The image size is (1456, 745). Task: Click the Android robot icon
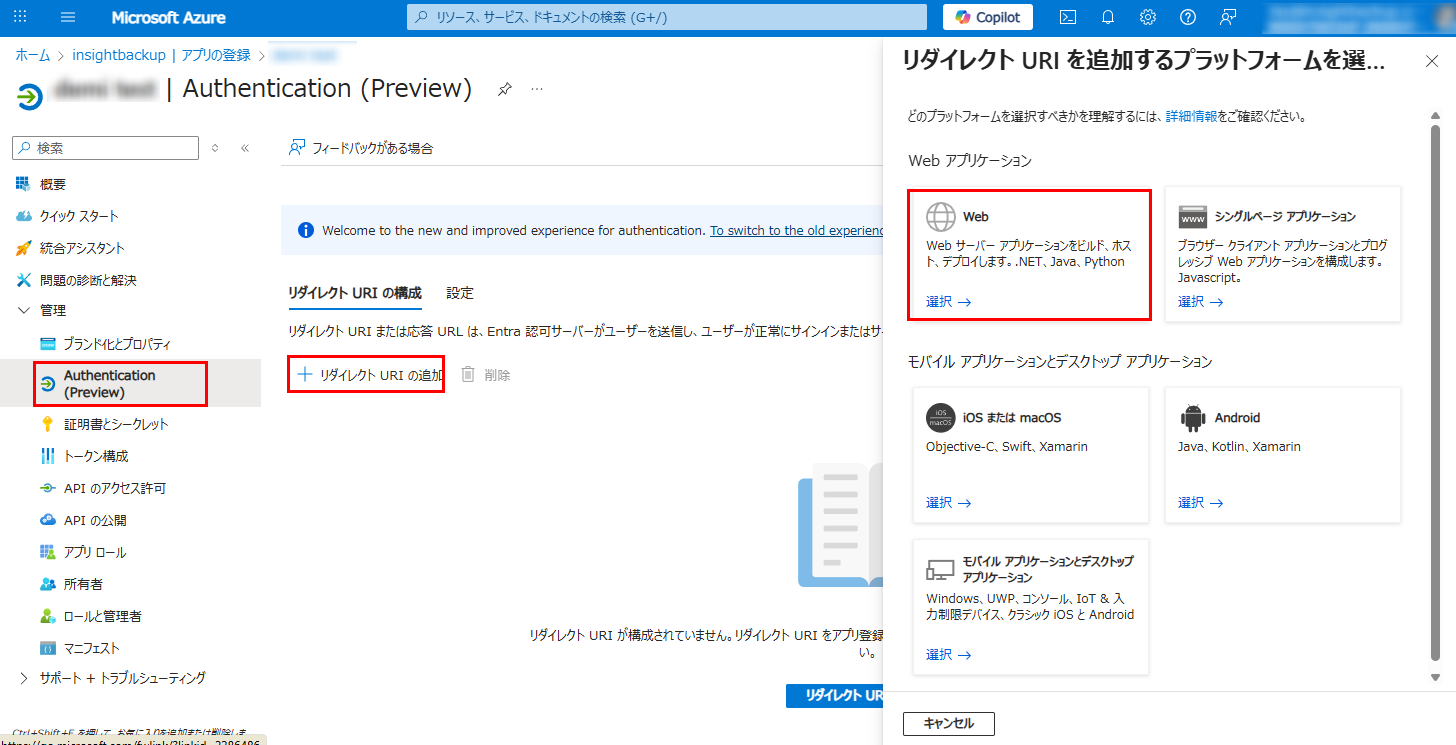(x=1193, y=418)
